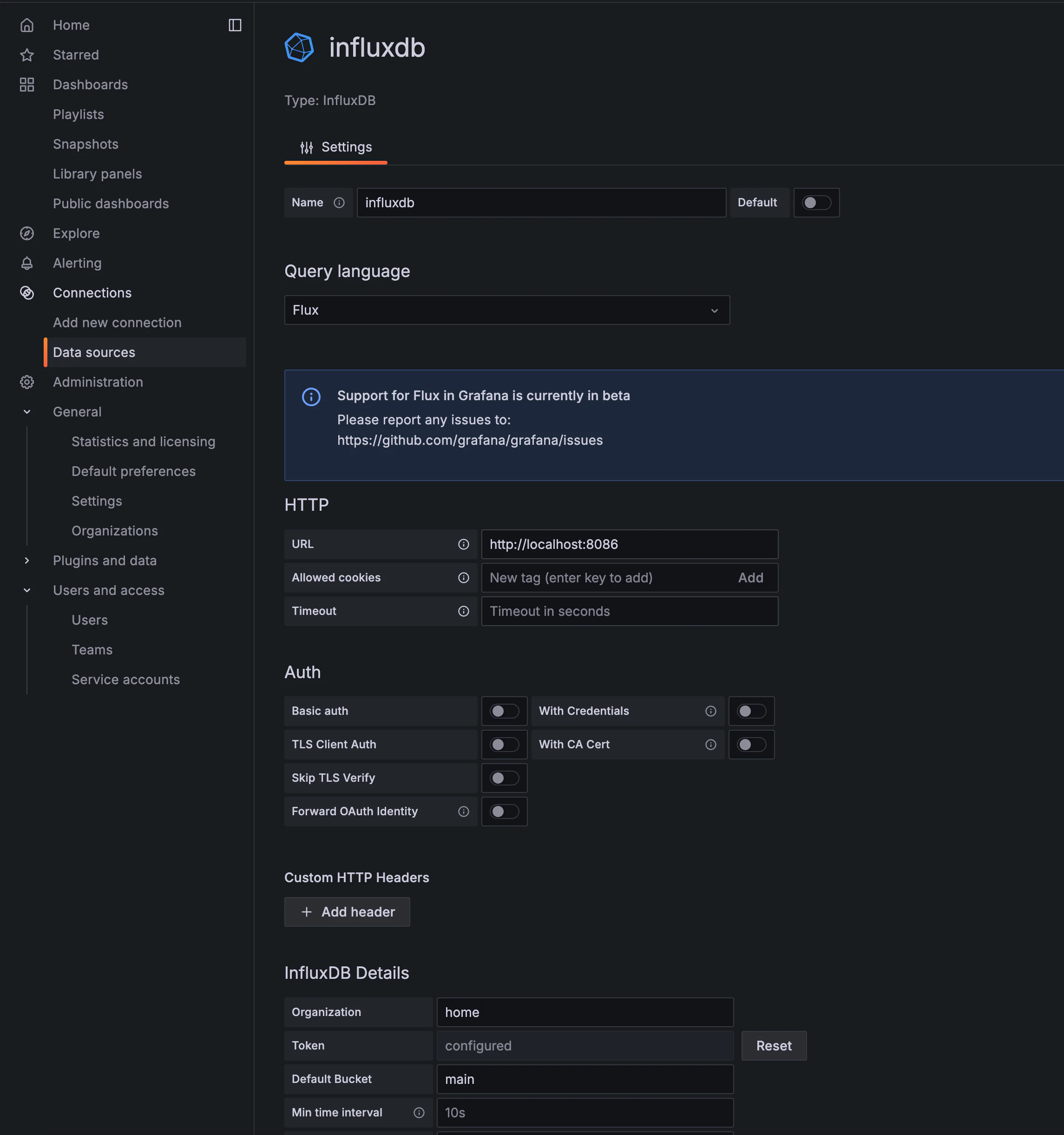Click the Flux beta notice info icon
The image size is (1064, 1135).
[x=311, y=397]
